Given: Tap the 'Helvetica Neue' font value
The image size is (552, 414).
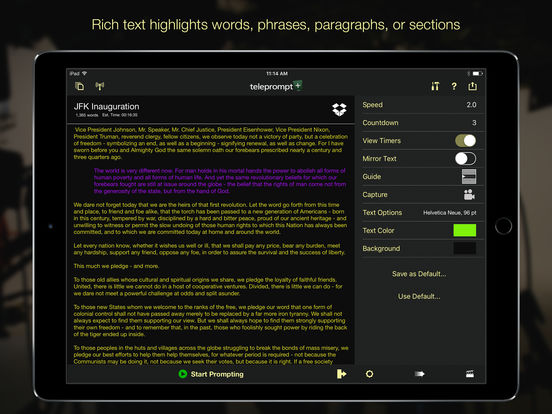Looking at the screenshot, I should [450, 213].
